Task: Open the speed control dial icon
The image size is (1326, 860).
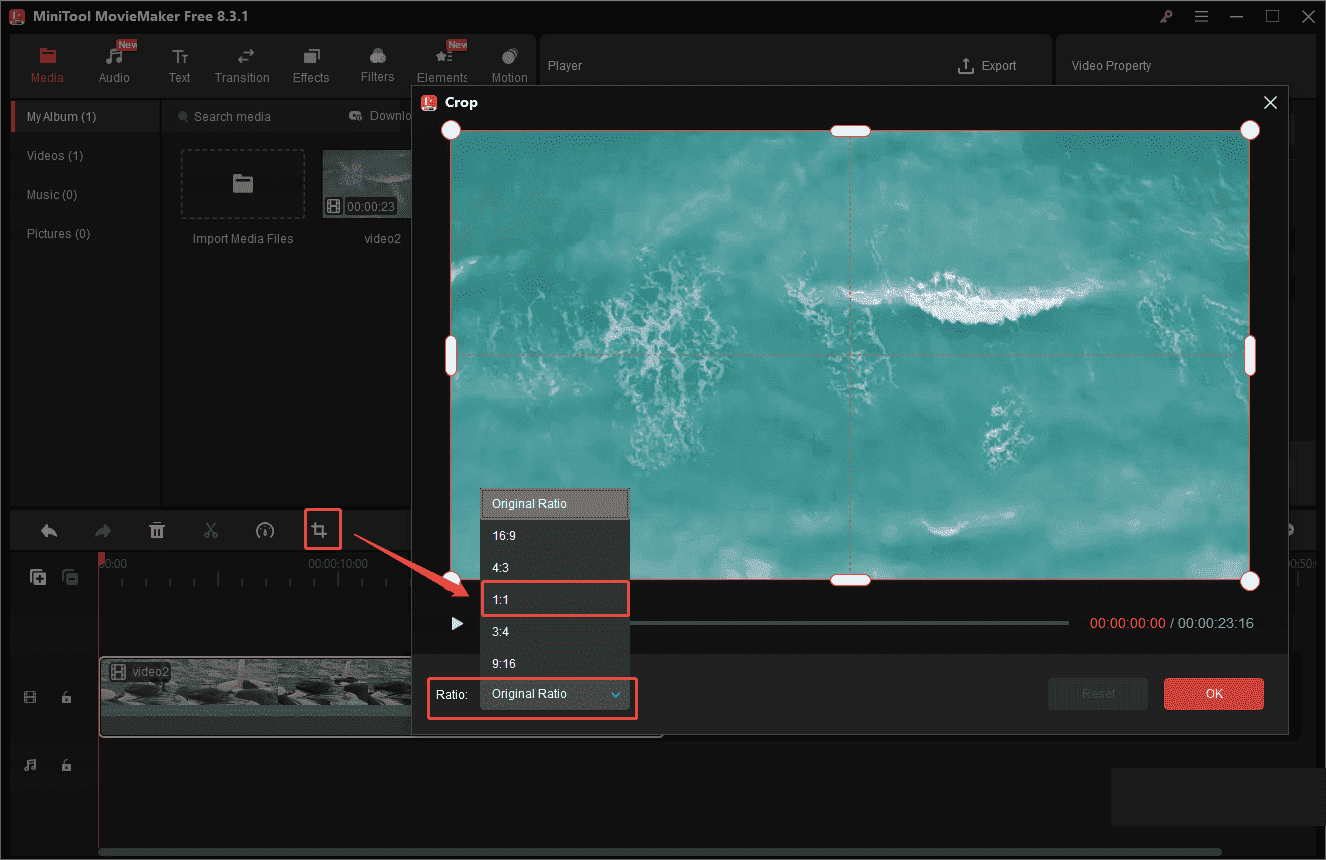Action: pos(265,529)
